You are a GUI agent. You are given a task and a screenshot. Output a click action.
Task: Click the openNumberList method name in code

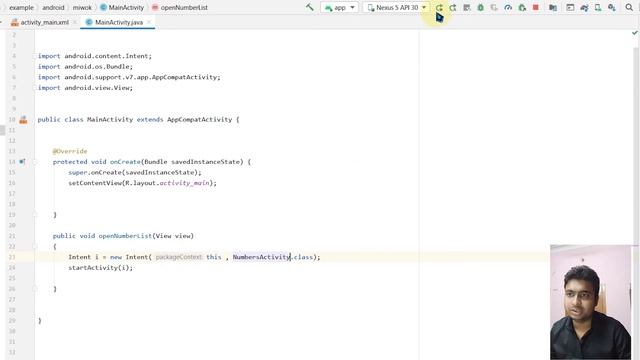coord(125,236)
